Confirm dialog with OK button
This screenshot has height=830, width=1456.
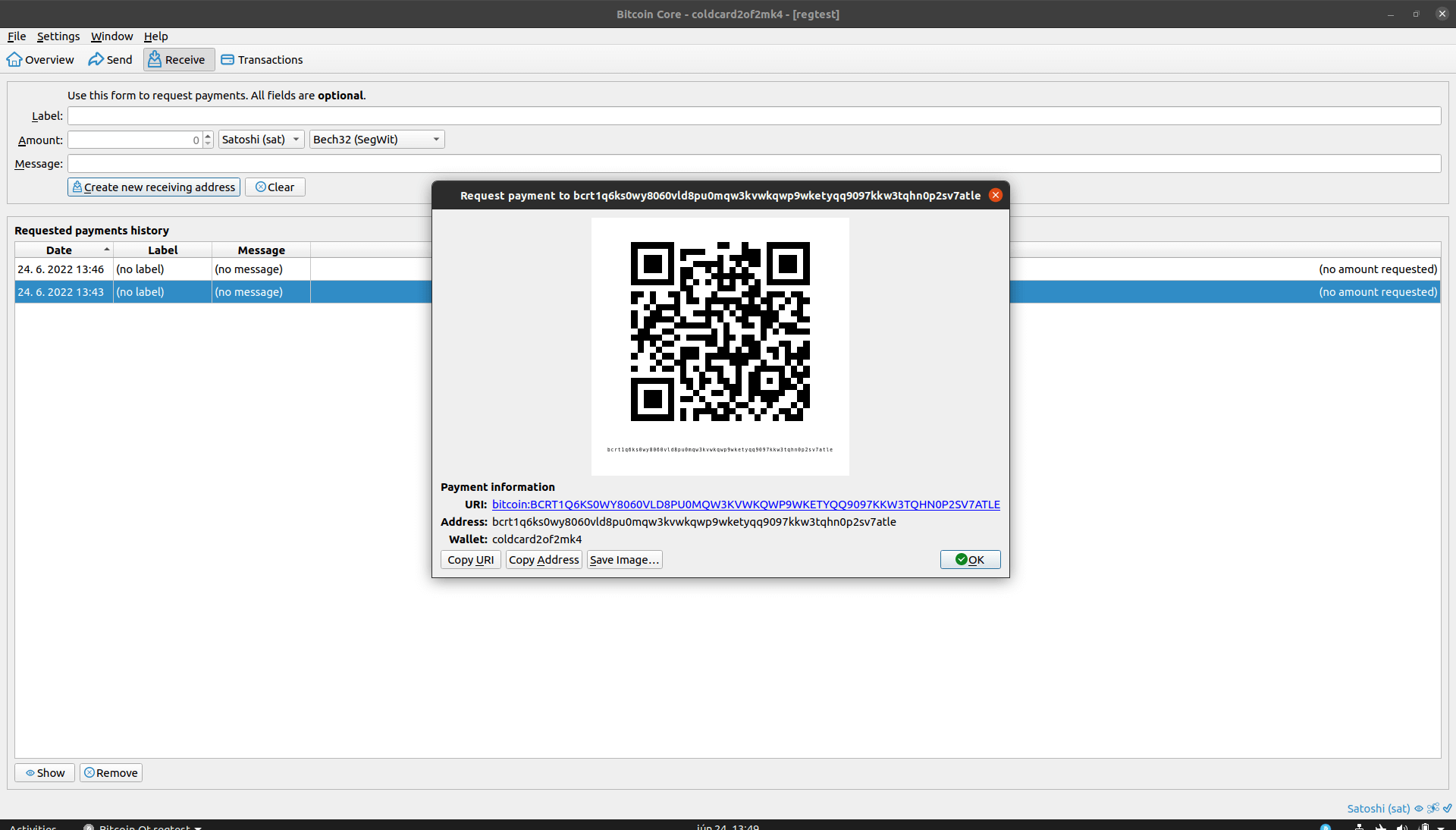pos(970,560)
